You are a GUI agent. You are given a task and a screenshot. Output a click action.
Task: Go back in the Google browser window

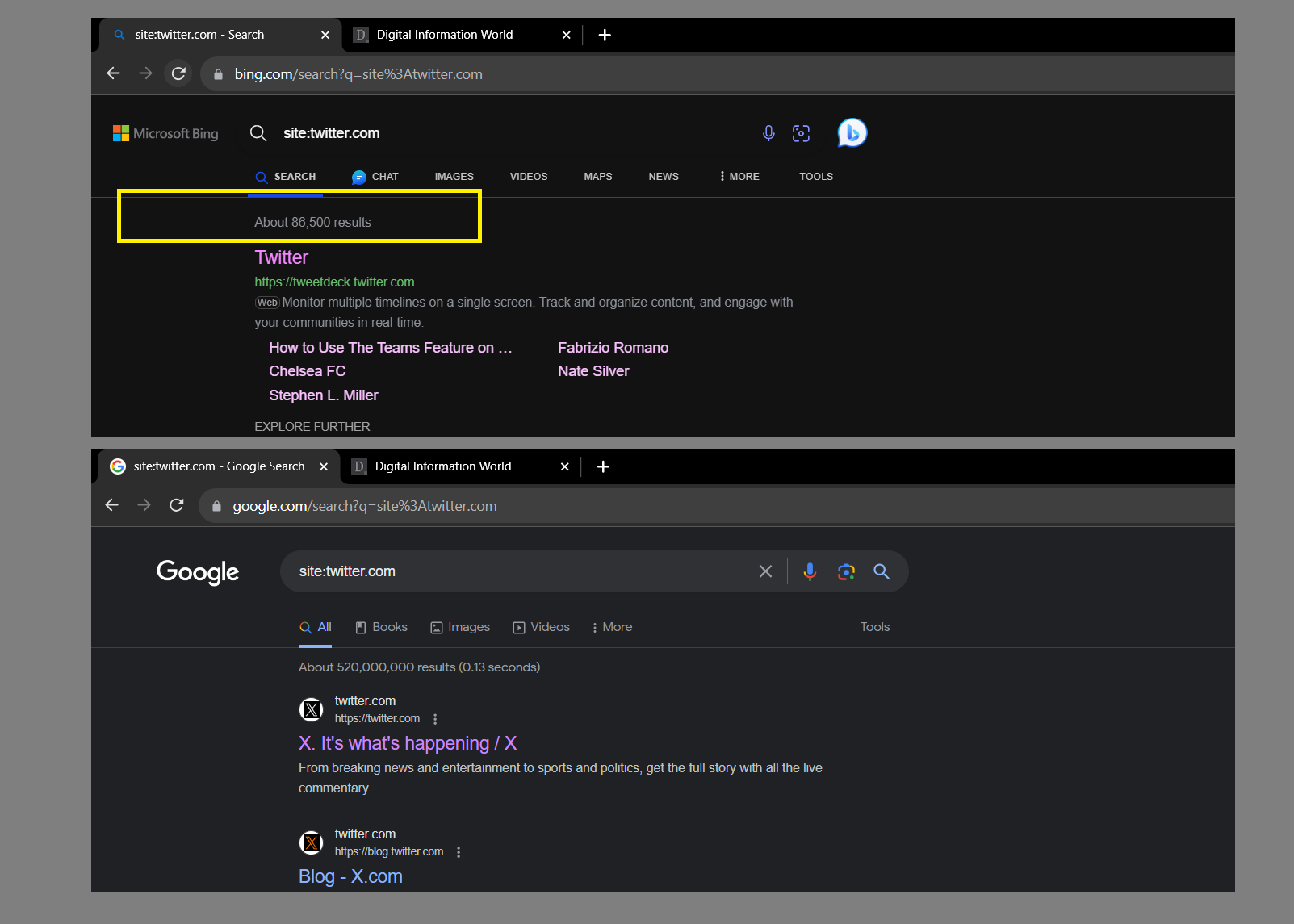(112, 505)
